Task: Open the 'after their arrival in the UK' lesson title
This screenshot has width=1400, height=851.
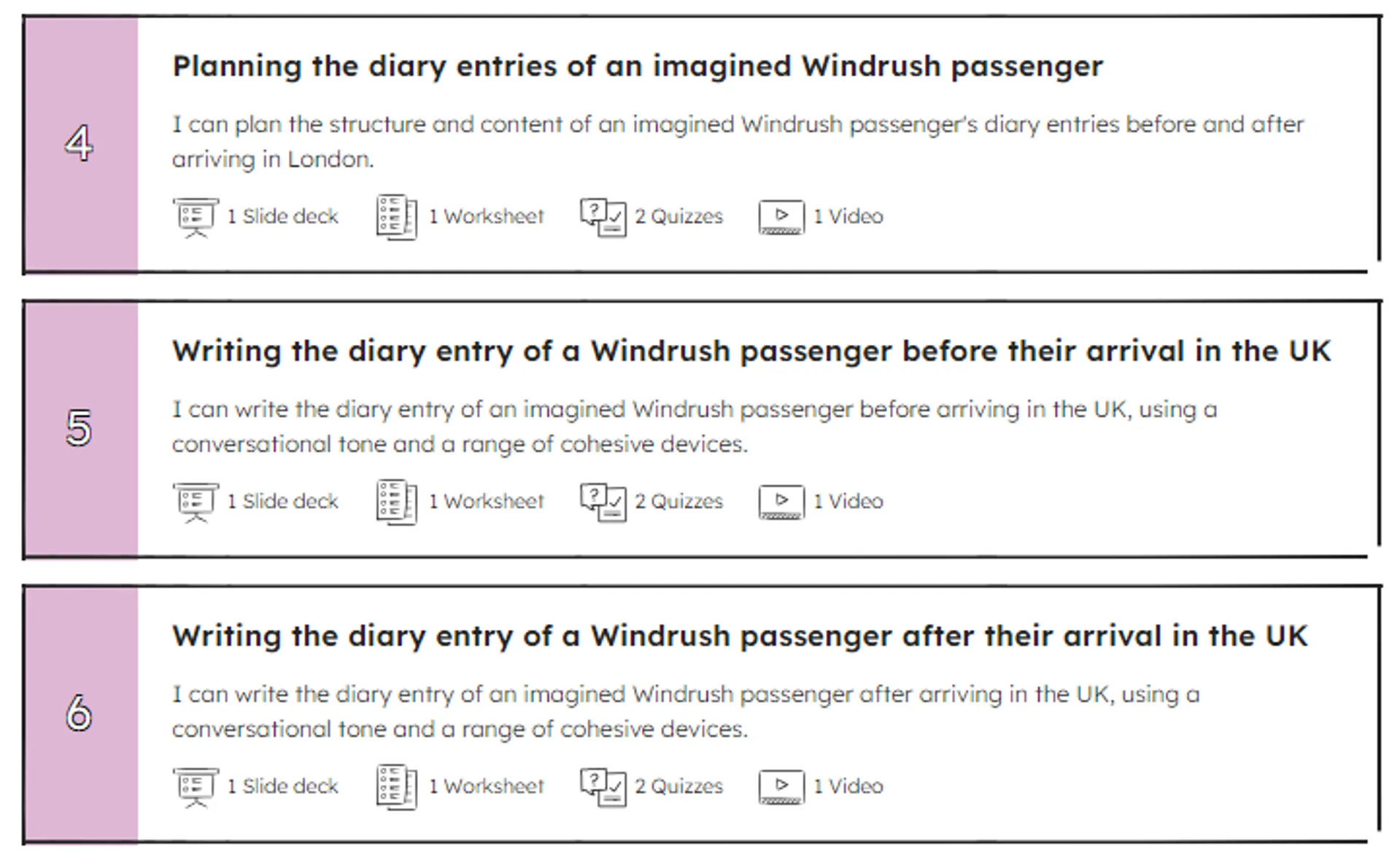Action: [739, 637]
